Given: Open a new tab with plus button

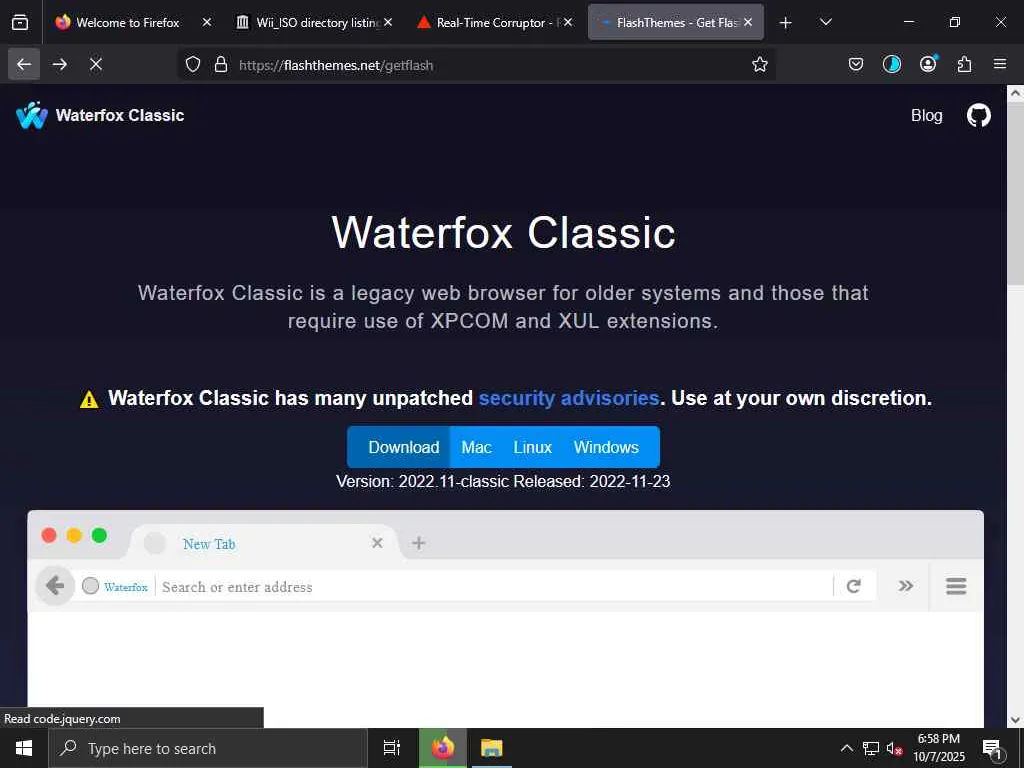Looking at the screenshot, I should pyautogui.click(x=786, y=23).
